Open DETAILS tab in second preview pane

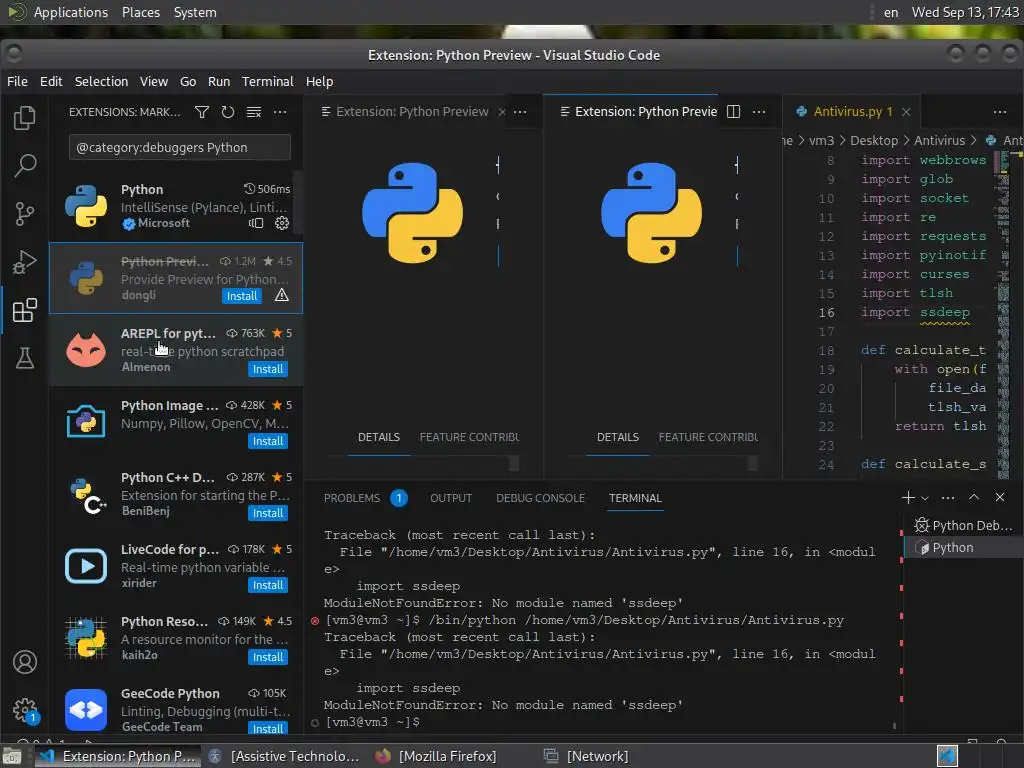[618, 437]
